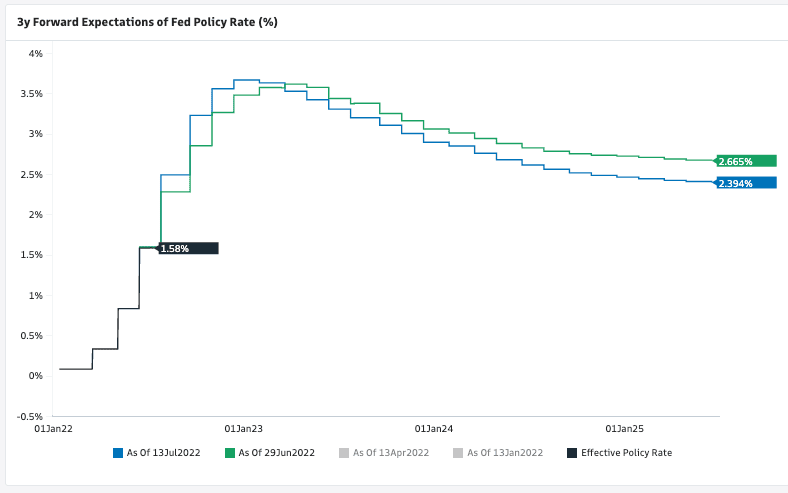
Task: Click the 01Jan22 x-axis label
Action: click(52, 428)
